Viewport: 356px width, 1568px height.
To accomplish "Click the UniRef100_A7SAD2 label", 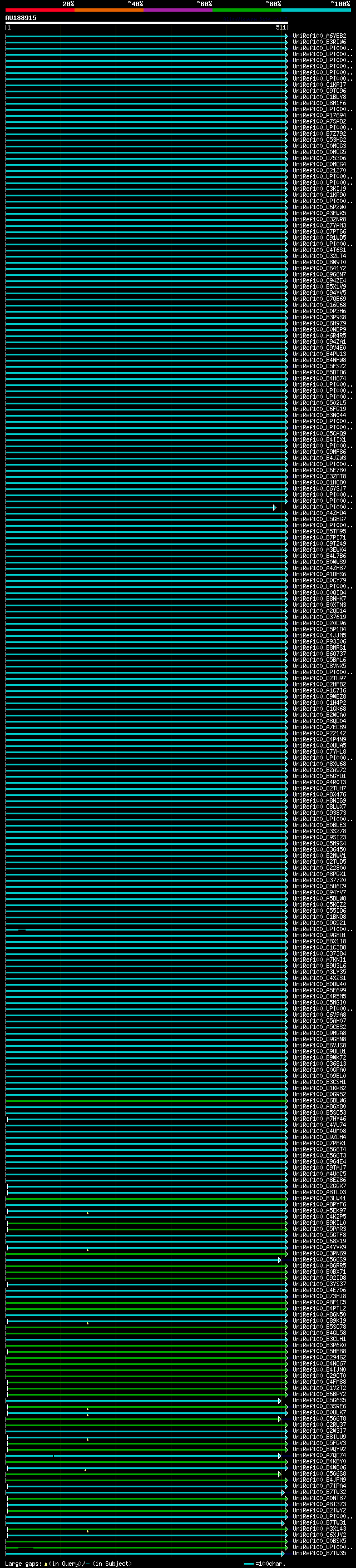I will [319, 122].
